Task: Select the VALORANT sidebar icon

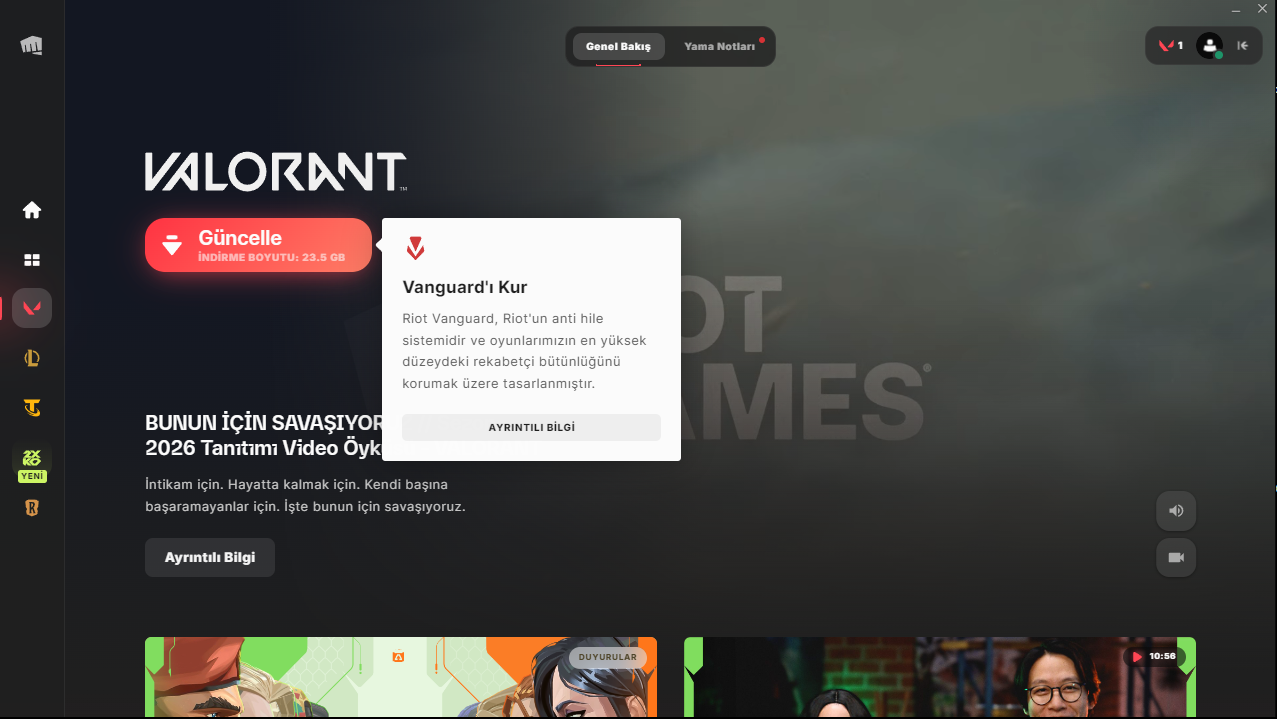Action: 32,308
